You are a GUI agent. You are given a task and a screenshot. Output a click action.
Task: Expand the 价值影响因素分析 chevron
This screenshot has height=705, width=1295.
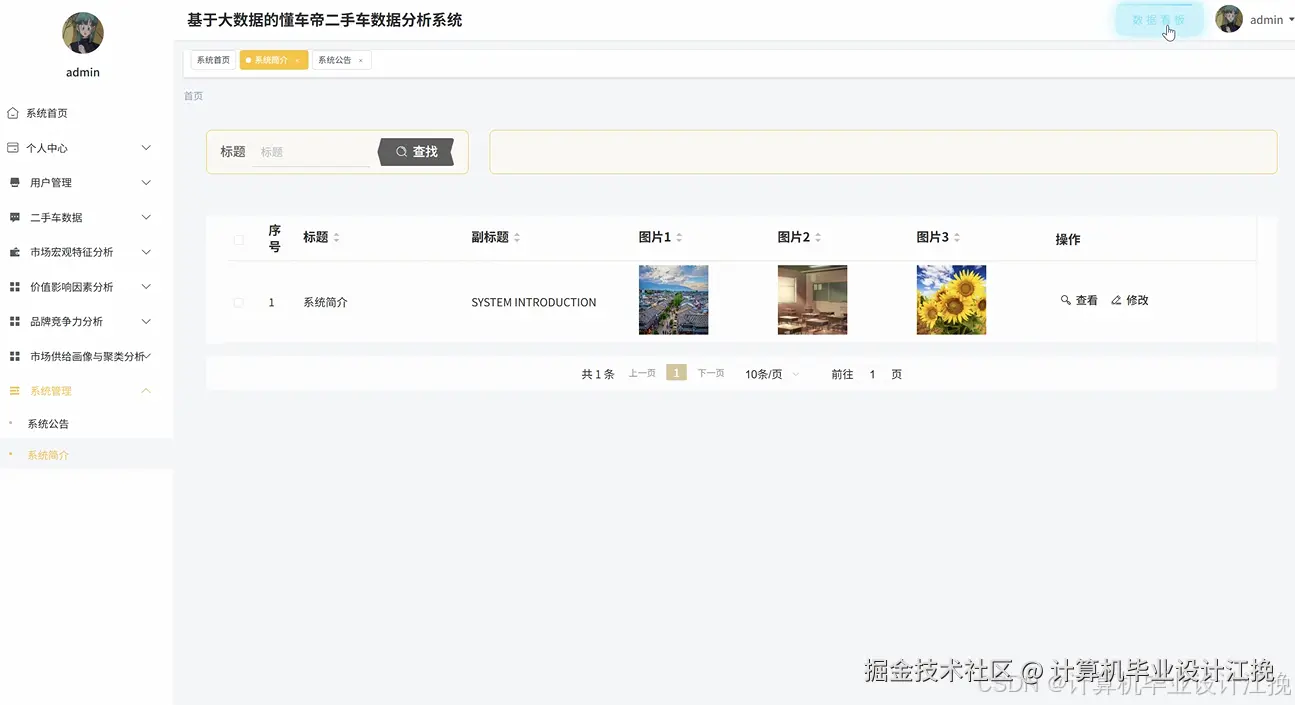point(146,287)
